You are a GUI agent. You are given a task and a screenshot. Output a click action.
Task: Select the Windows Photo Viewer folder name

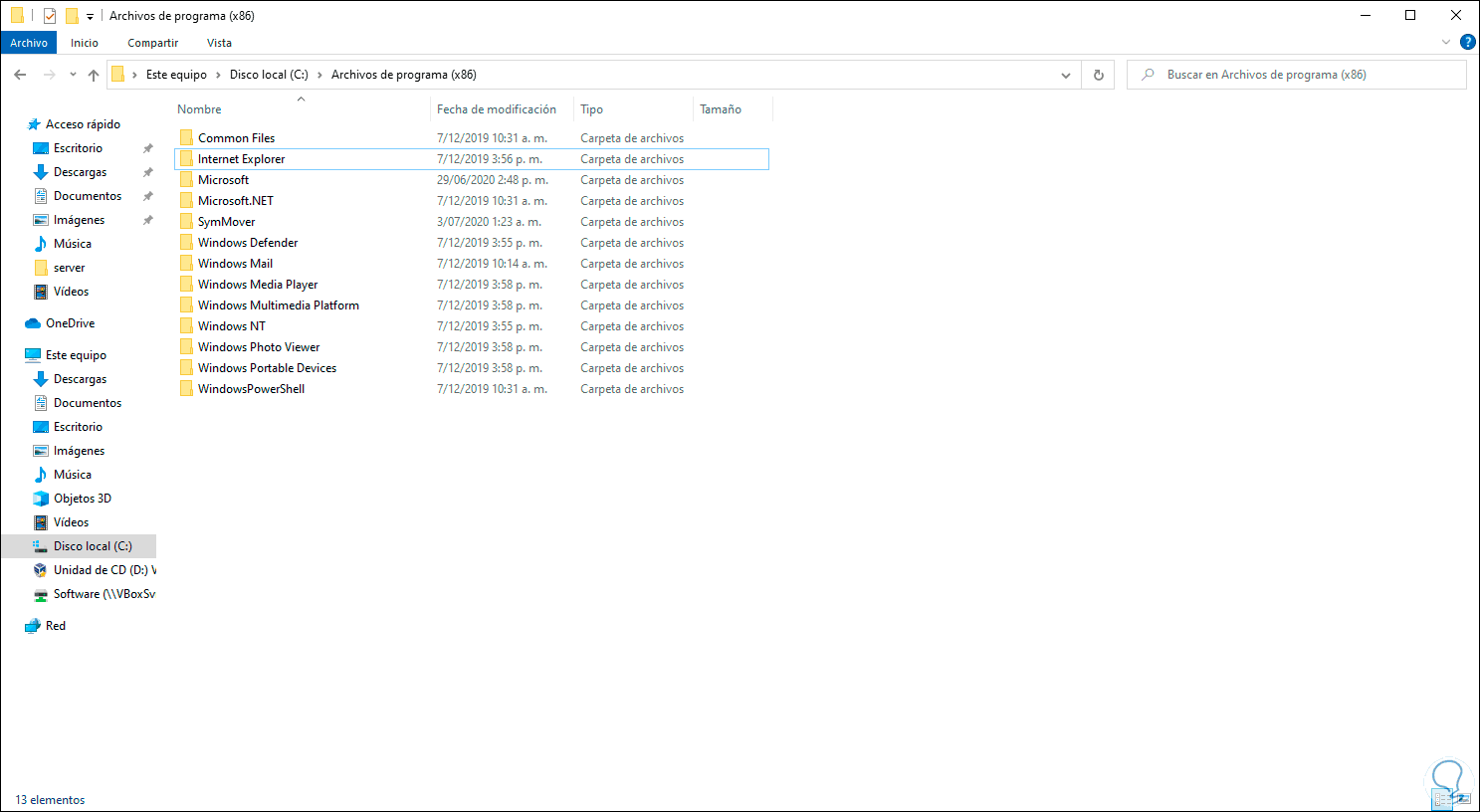point(259,347)
